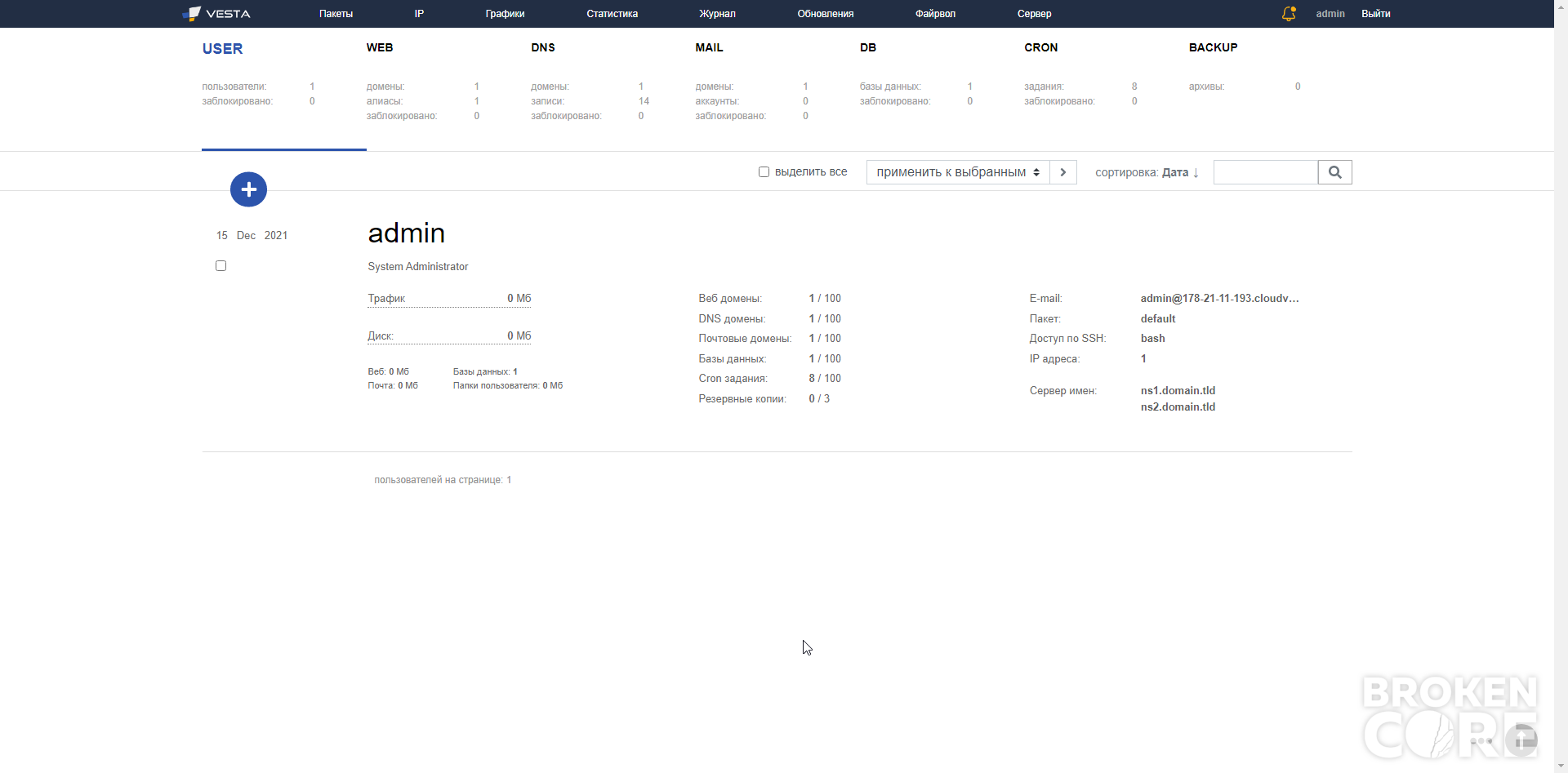Viewport: 1568px width, 773px height.
Task: Open the Обновления menu item
Action: pos(826,14)
